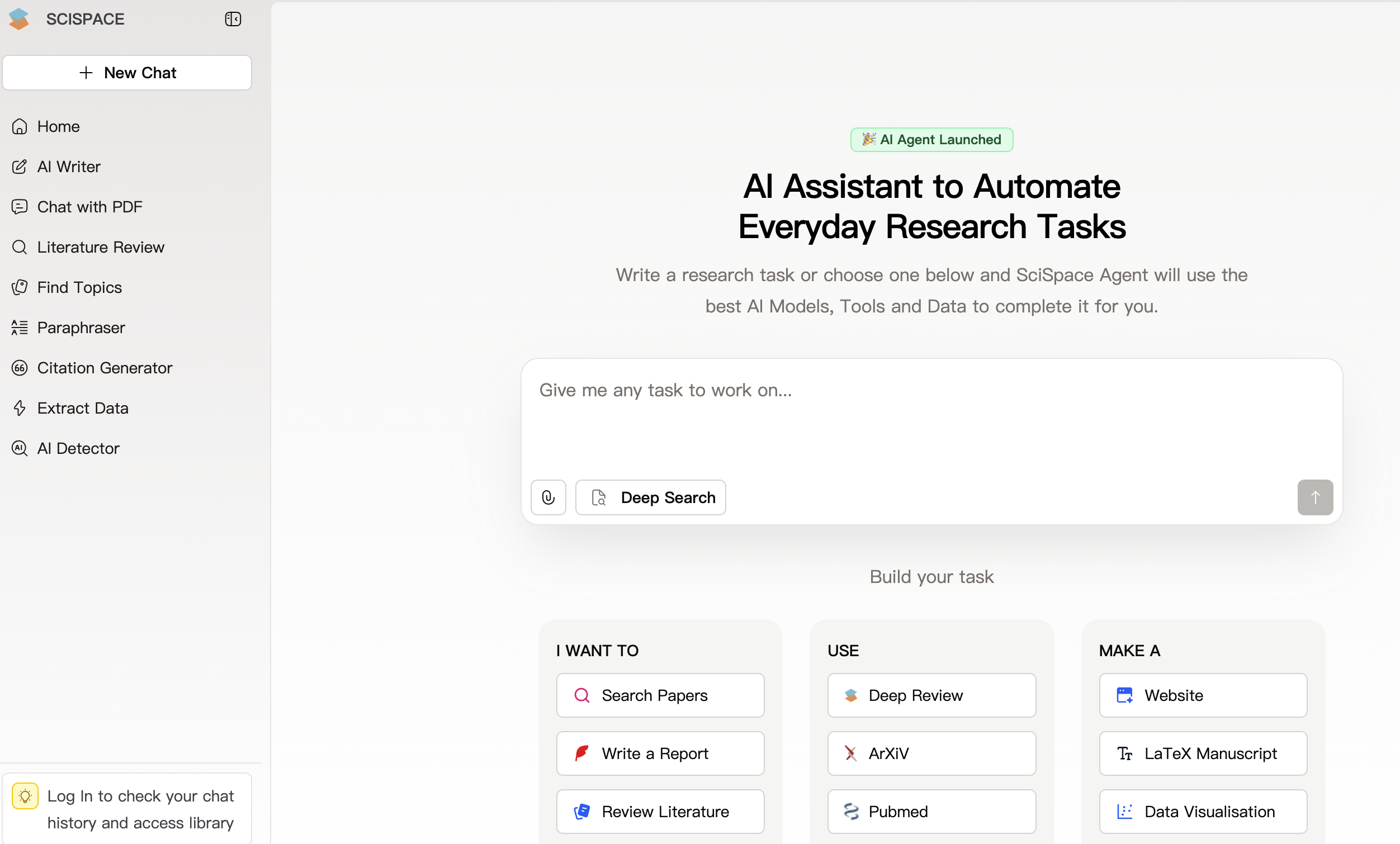
Task: Click the AI Agent Launched badge
Action: point(931,140)
